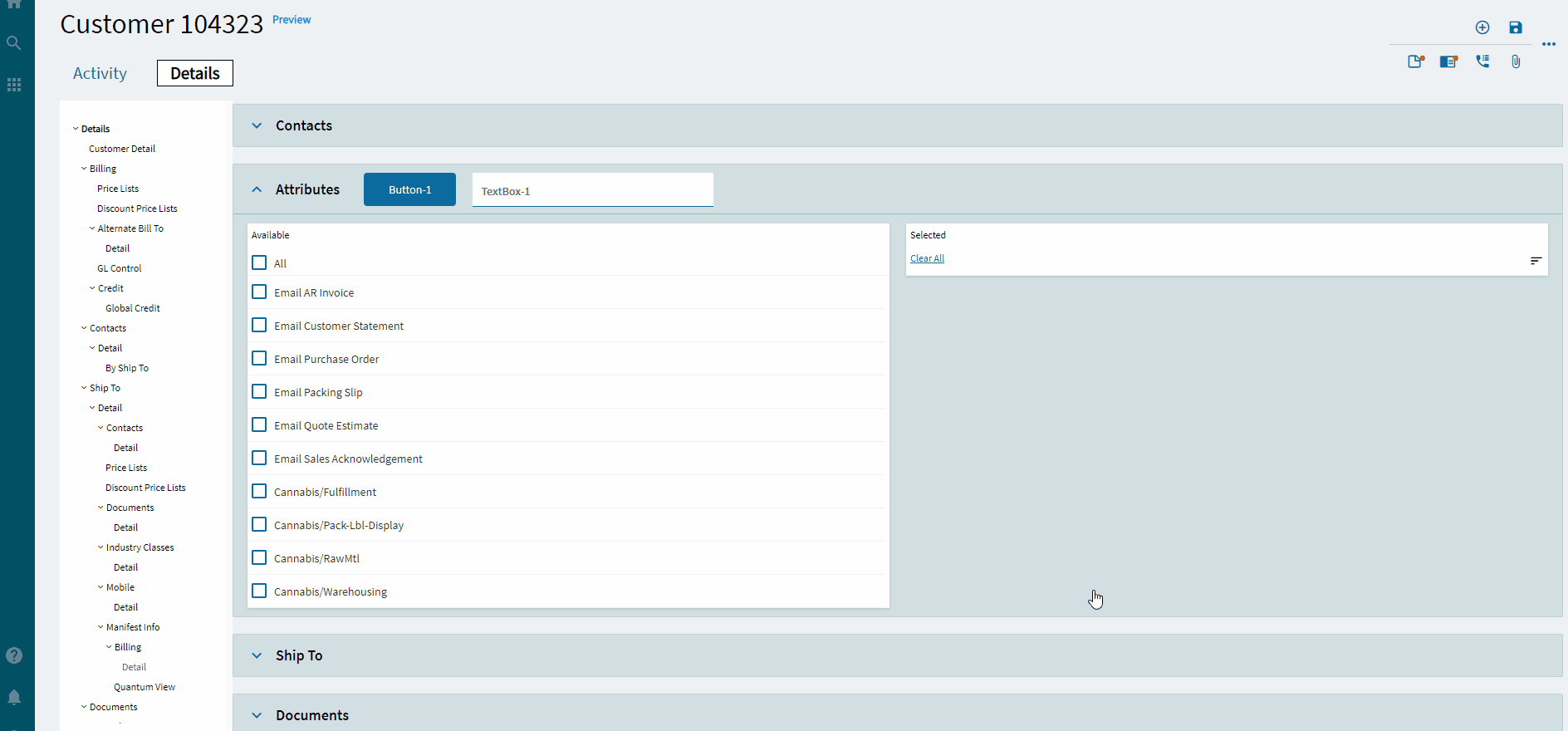The height and width of the screenshot is (731, 1568).
Task: Click the Customer 104323 page title
Action: pyautogui.click(x=162, y=24)
